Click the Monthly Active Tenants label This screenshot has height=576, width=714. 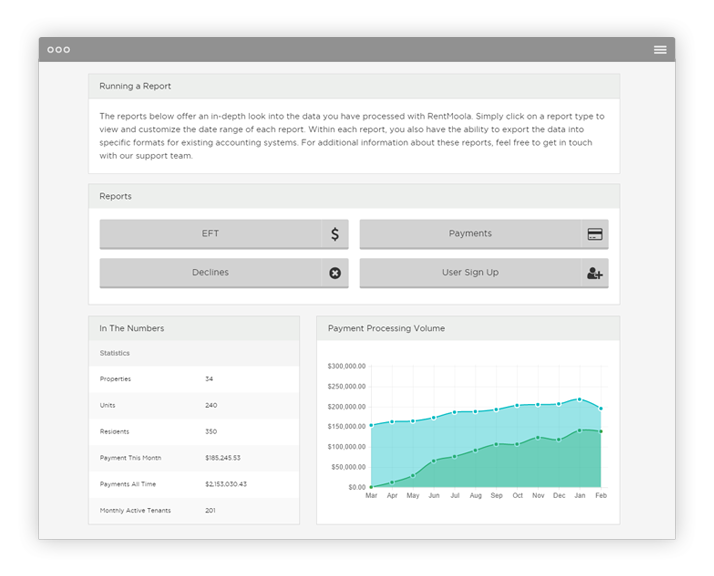point(135,510)
